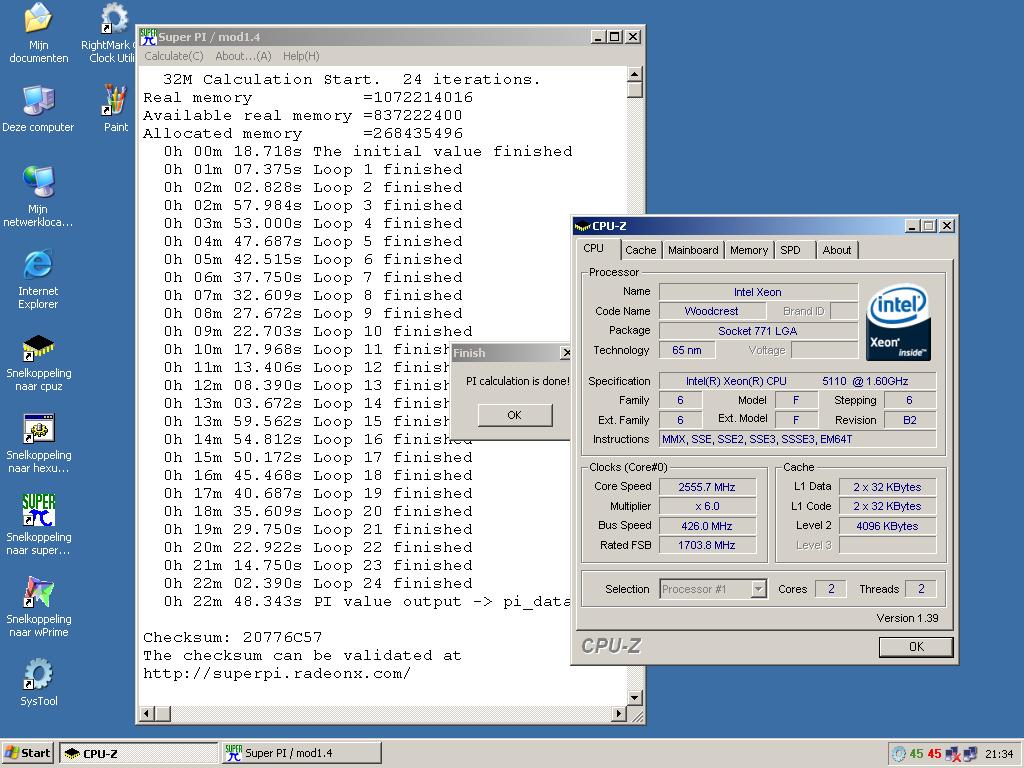The width and height of the screenshot is (1024, 768).
Task: Click the CPU-Z title bar icon
Action: 582,226
